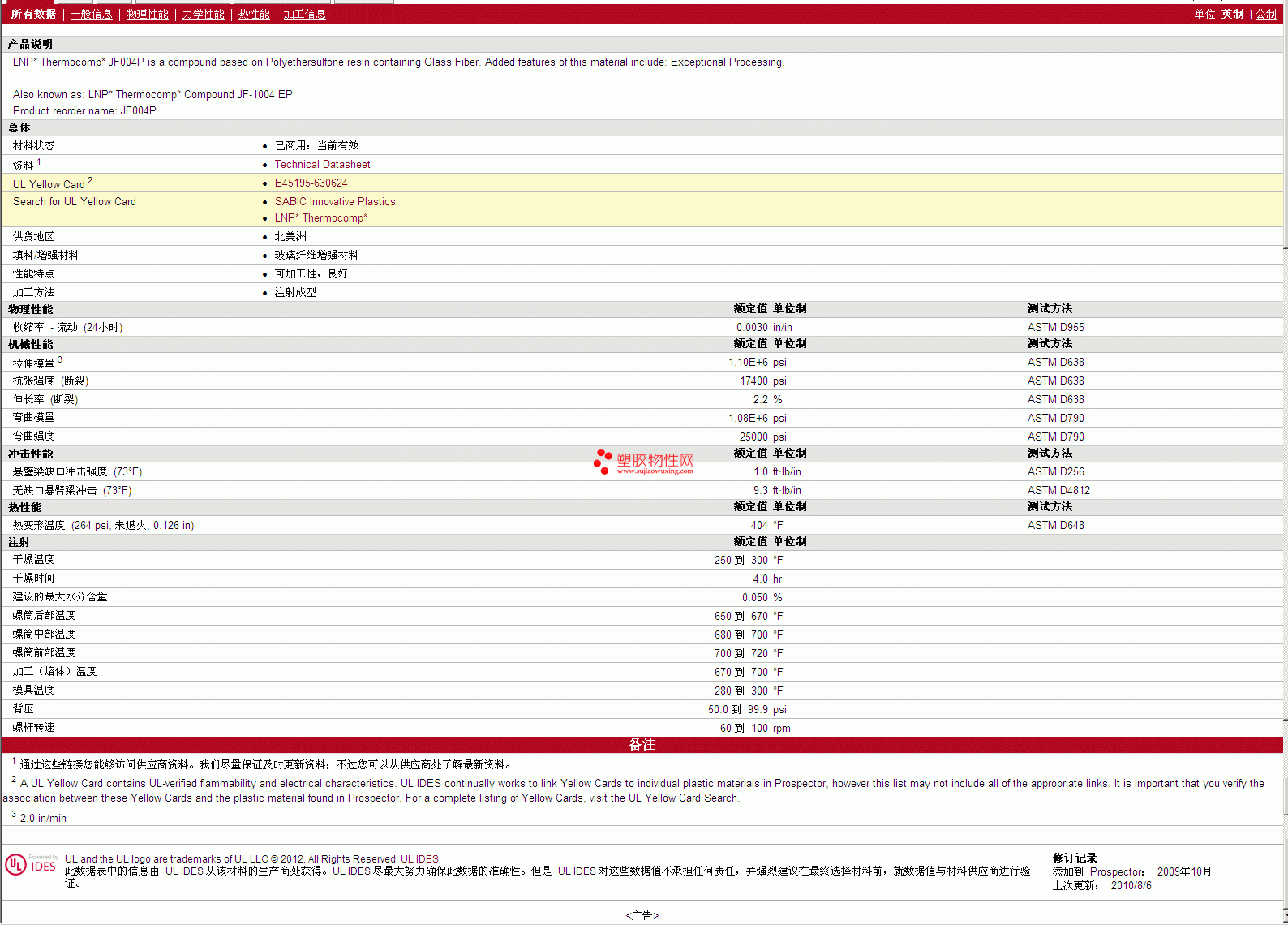Click the LNP* Thermocomp* search link
Screen dimensions: 1288x925
(320, 218)
